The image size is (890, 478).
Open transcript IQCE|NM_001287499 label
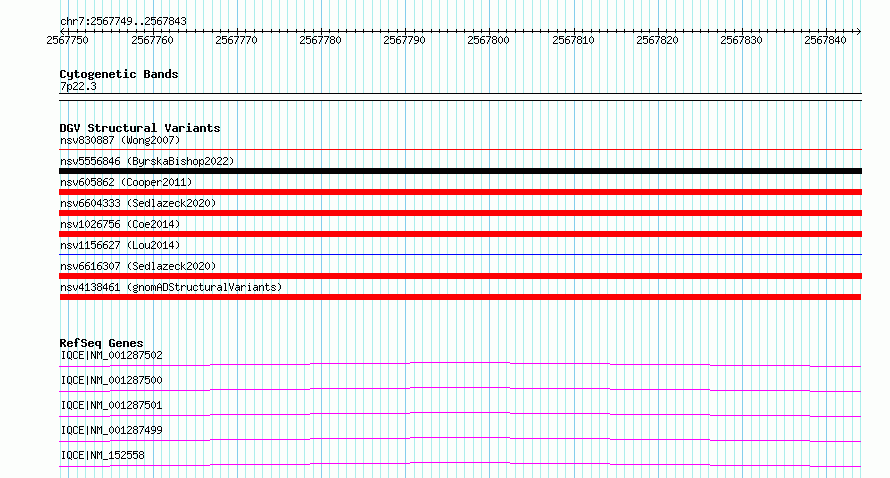point(111,430)
